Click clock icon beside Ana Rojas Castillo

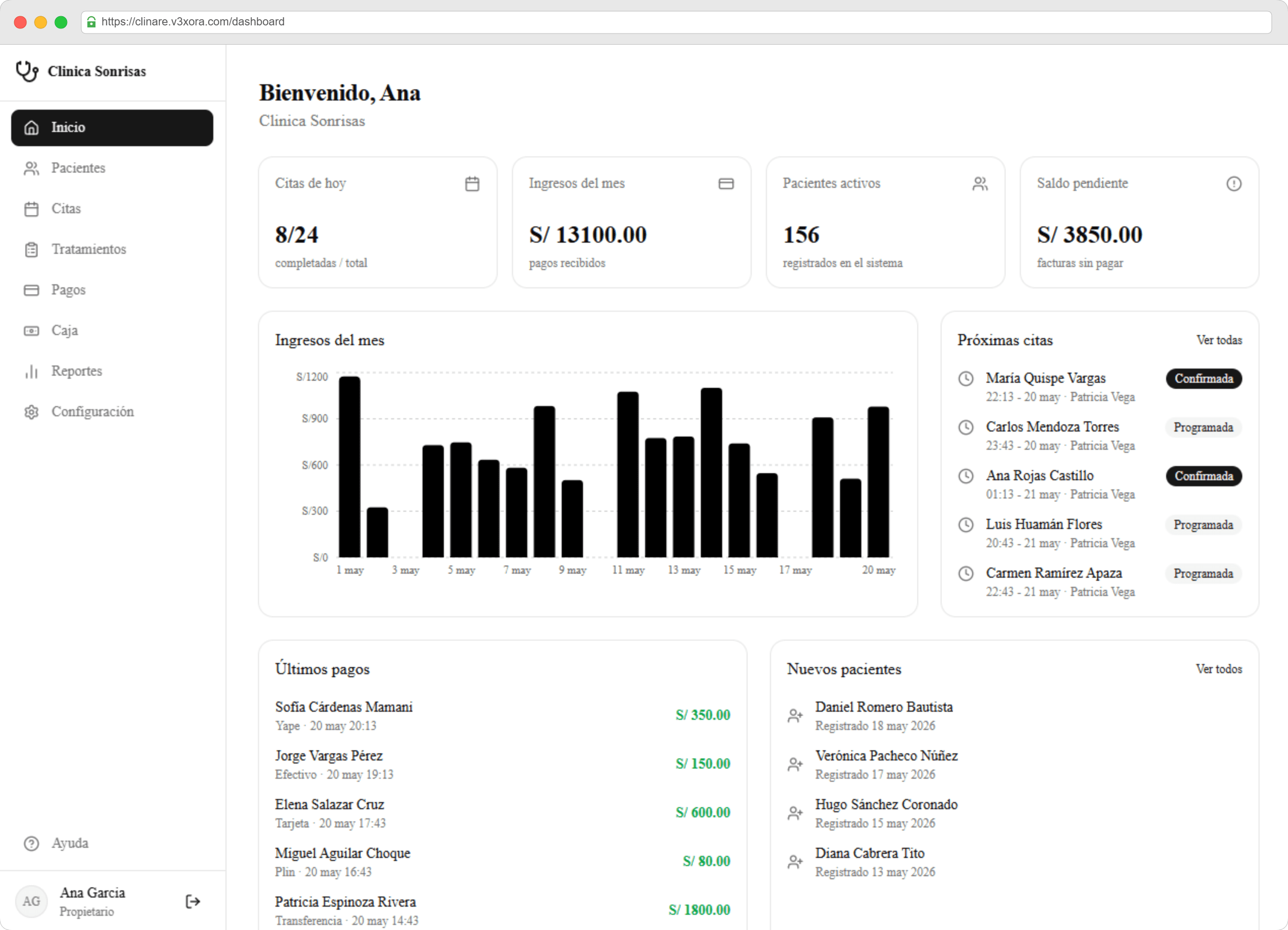tap(966, 476)
